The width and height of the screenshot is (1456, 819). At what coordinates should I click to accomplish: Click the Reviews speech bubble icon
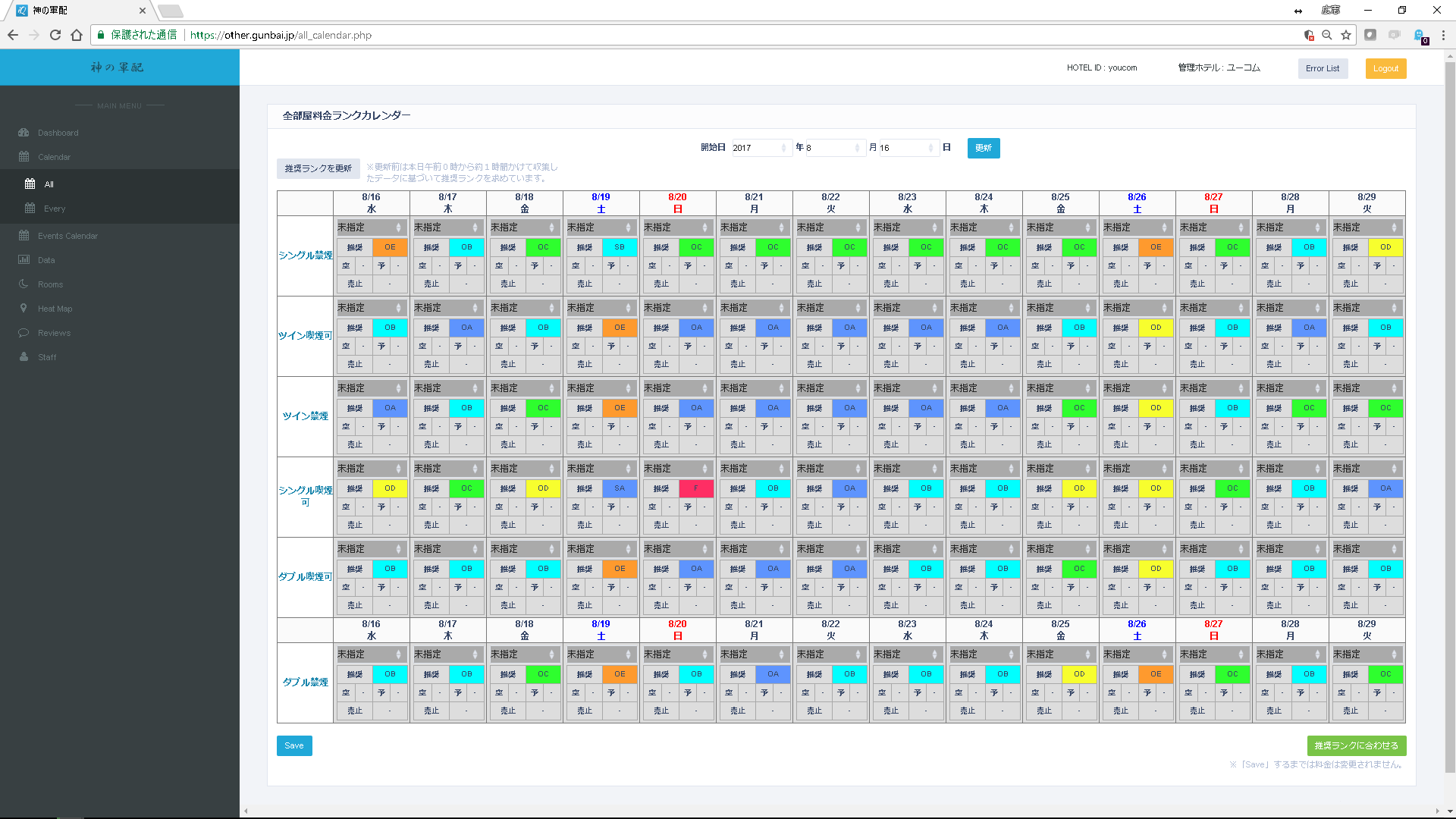(x=24, y=333)
